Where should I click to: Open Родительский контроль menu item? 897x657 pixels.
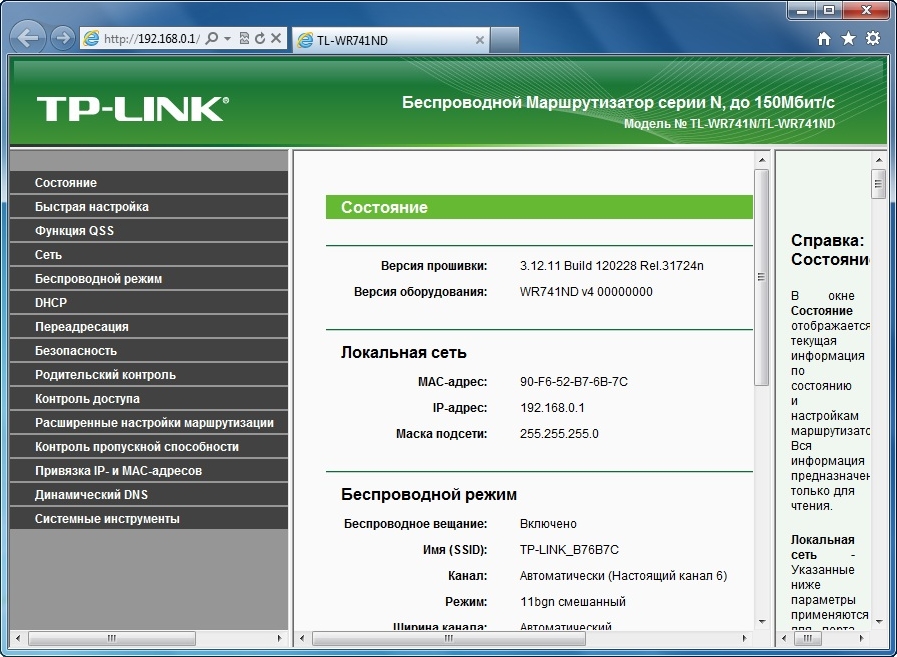tap(149, 375)
